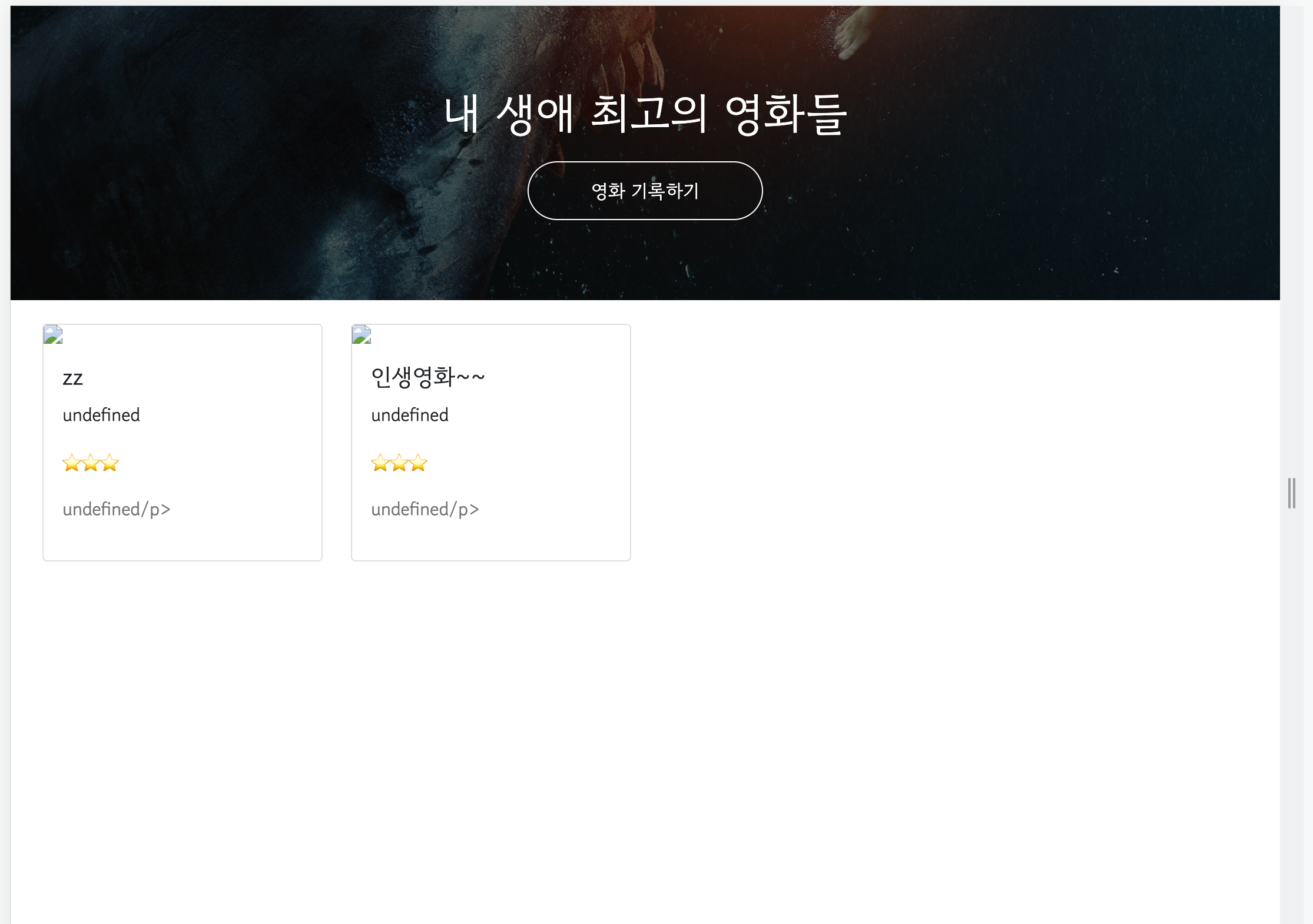This screenshot has height=924, width=1313.
Task: Click undefined/p> text in 인생영화~~ card
Action: click(x=425, y=509)
